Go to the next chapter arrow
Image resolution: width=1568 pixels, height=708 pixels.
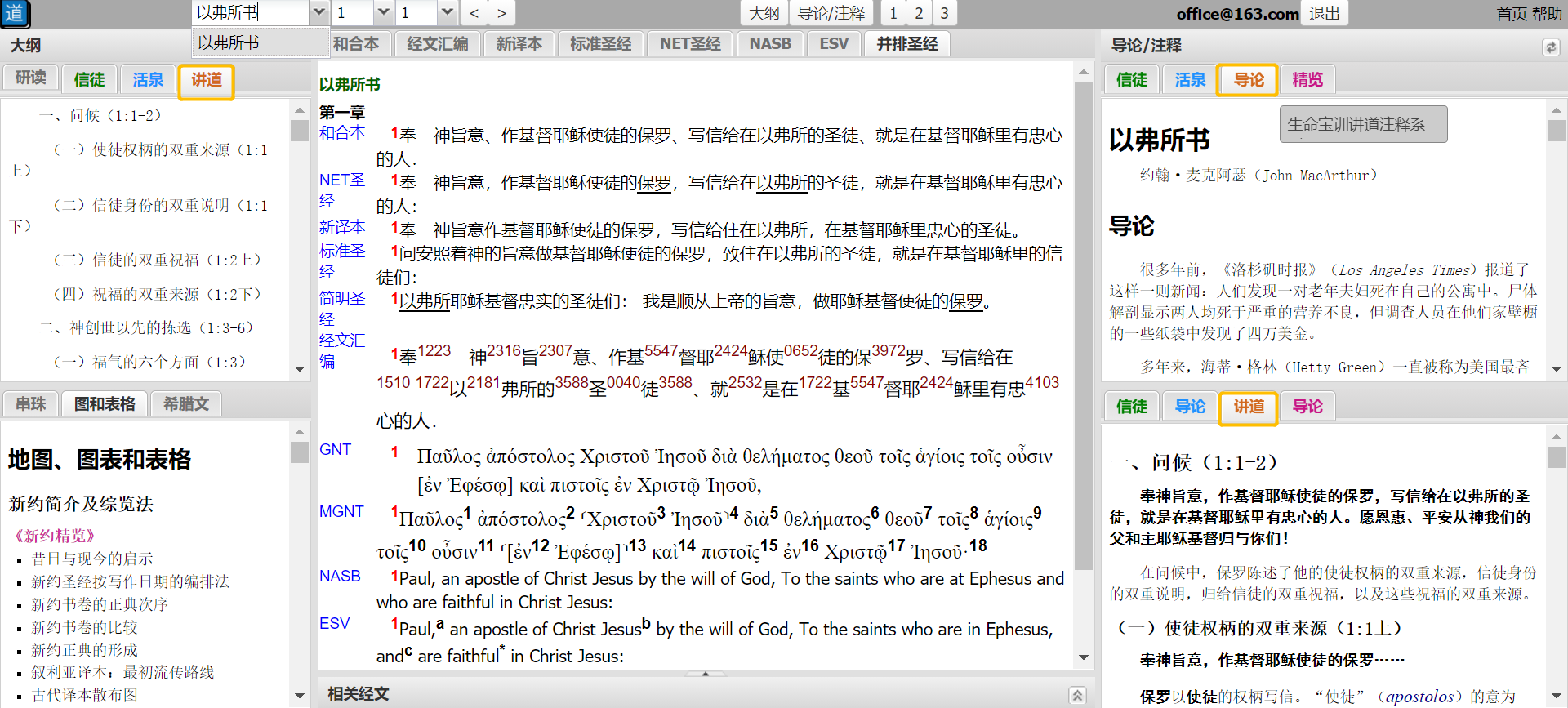click(501, 13)
